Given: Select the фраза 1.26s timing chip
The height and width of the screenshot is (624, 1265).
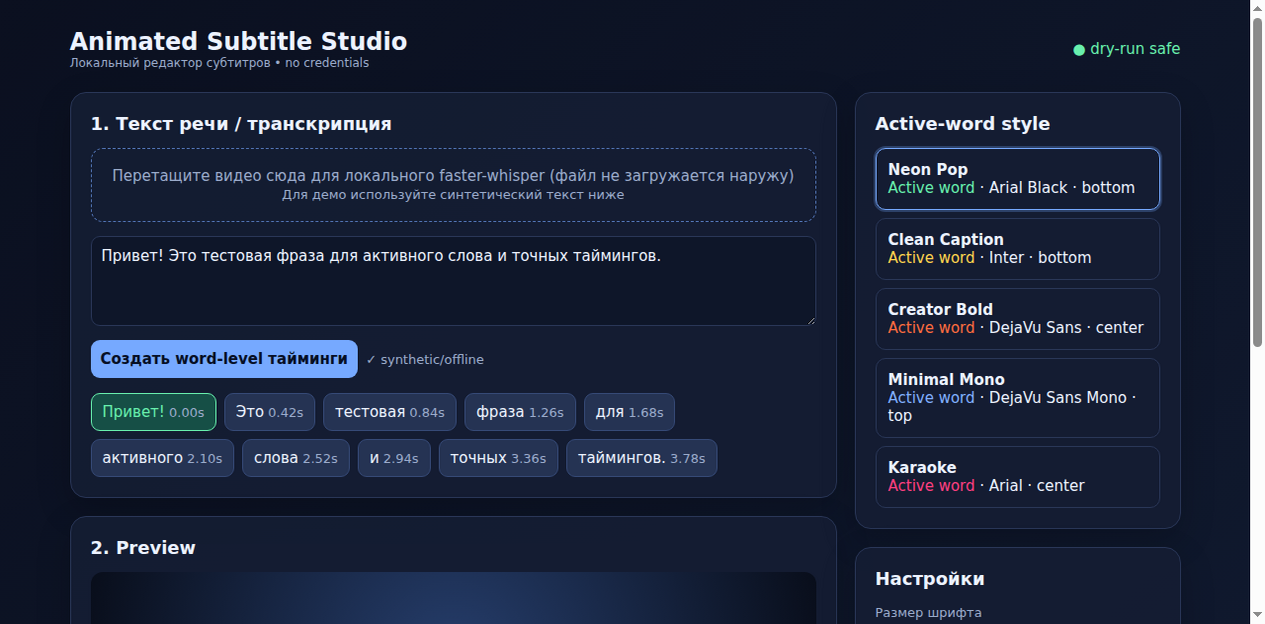Looking at the screenshot, I should (520, 412).
